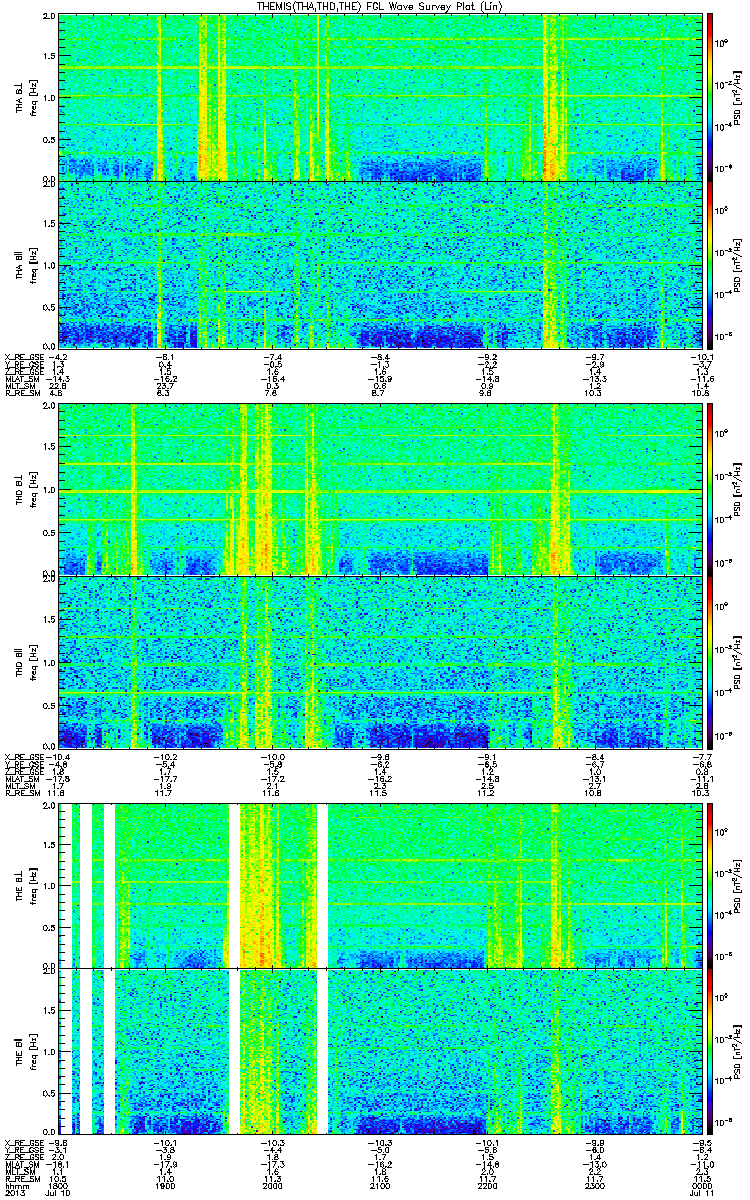This screenshot has width=750, height=1200.
Task: Click the THA B∥ PSD color bar
Action: [x=710, y=264]
